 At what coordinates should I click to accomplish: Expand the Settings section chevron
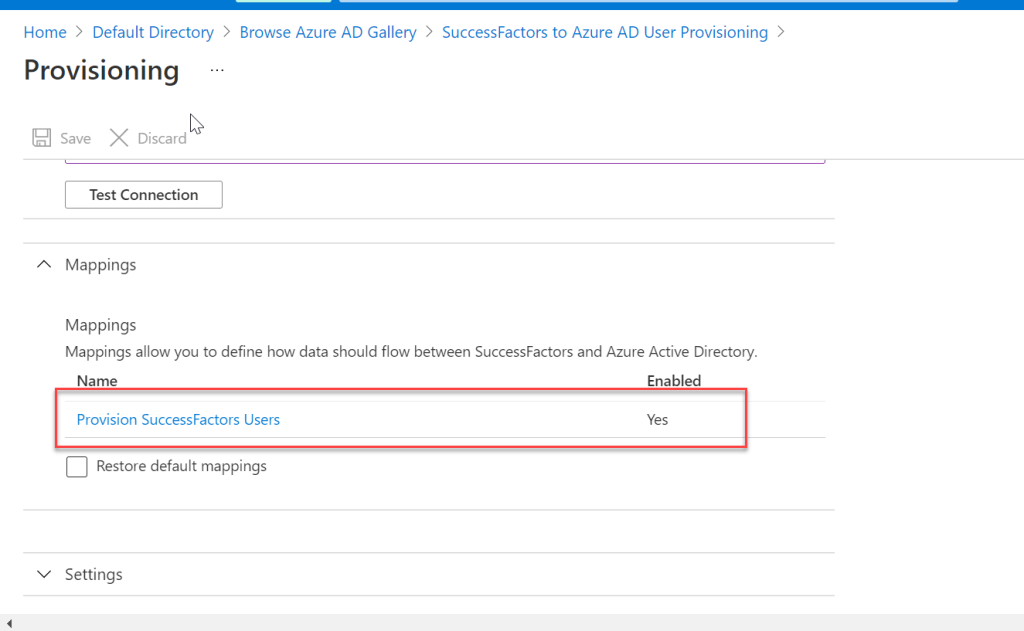point(44,574)
